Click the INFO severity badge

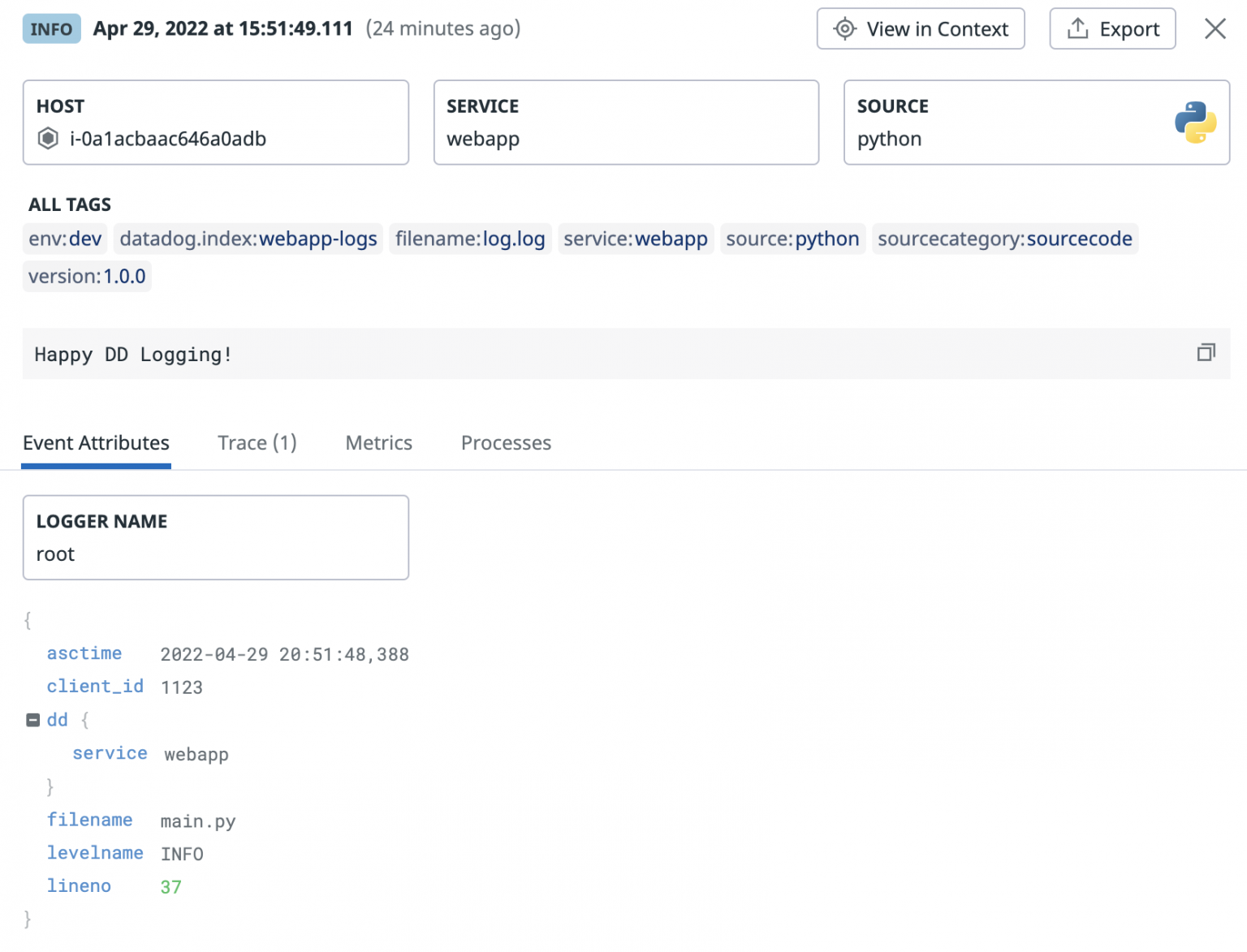click(x=51, y=28)
